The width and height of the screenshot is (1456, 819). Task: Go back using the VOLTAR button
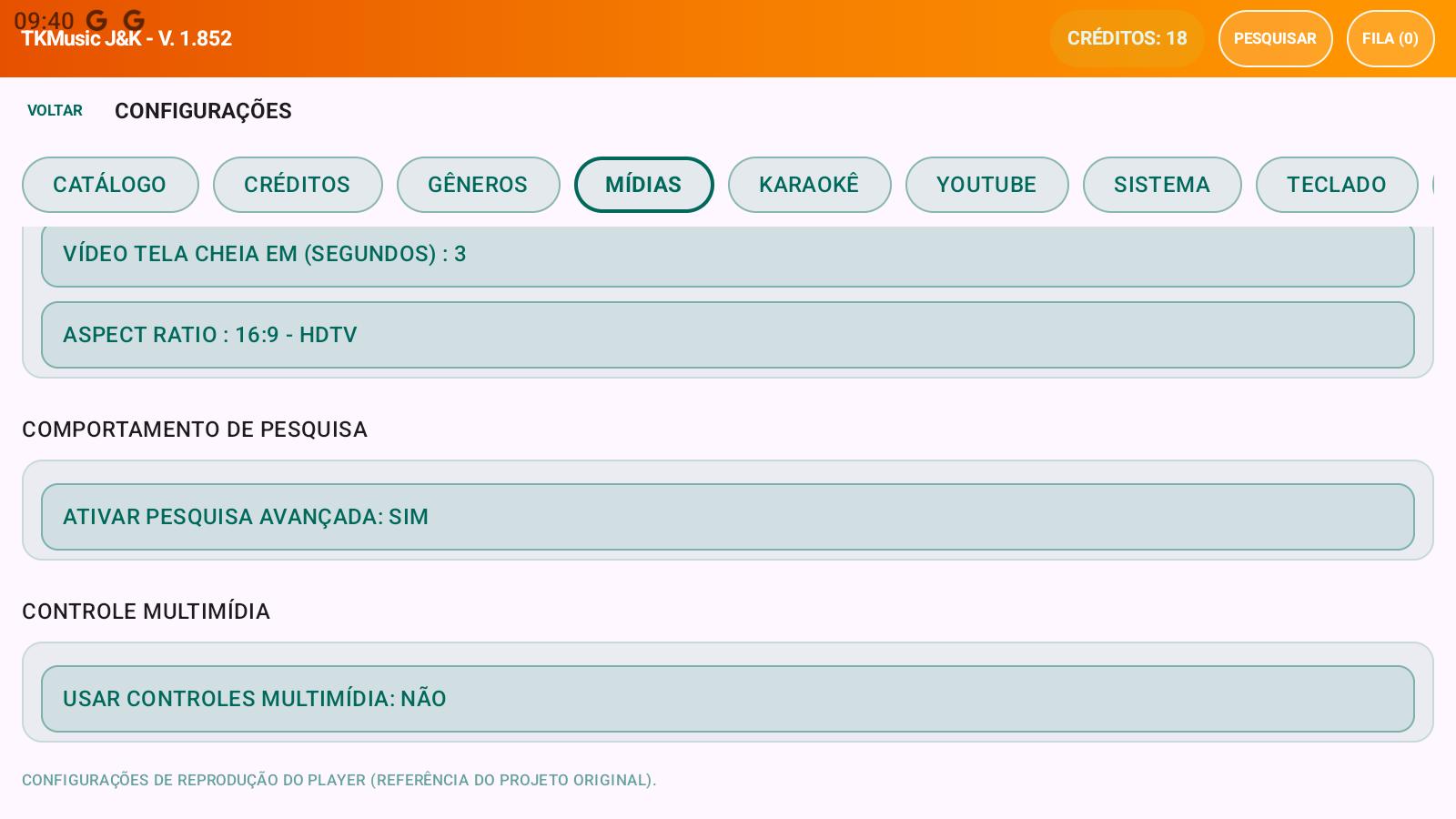coord(55,110)
